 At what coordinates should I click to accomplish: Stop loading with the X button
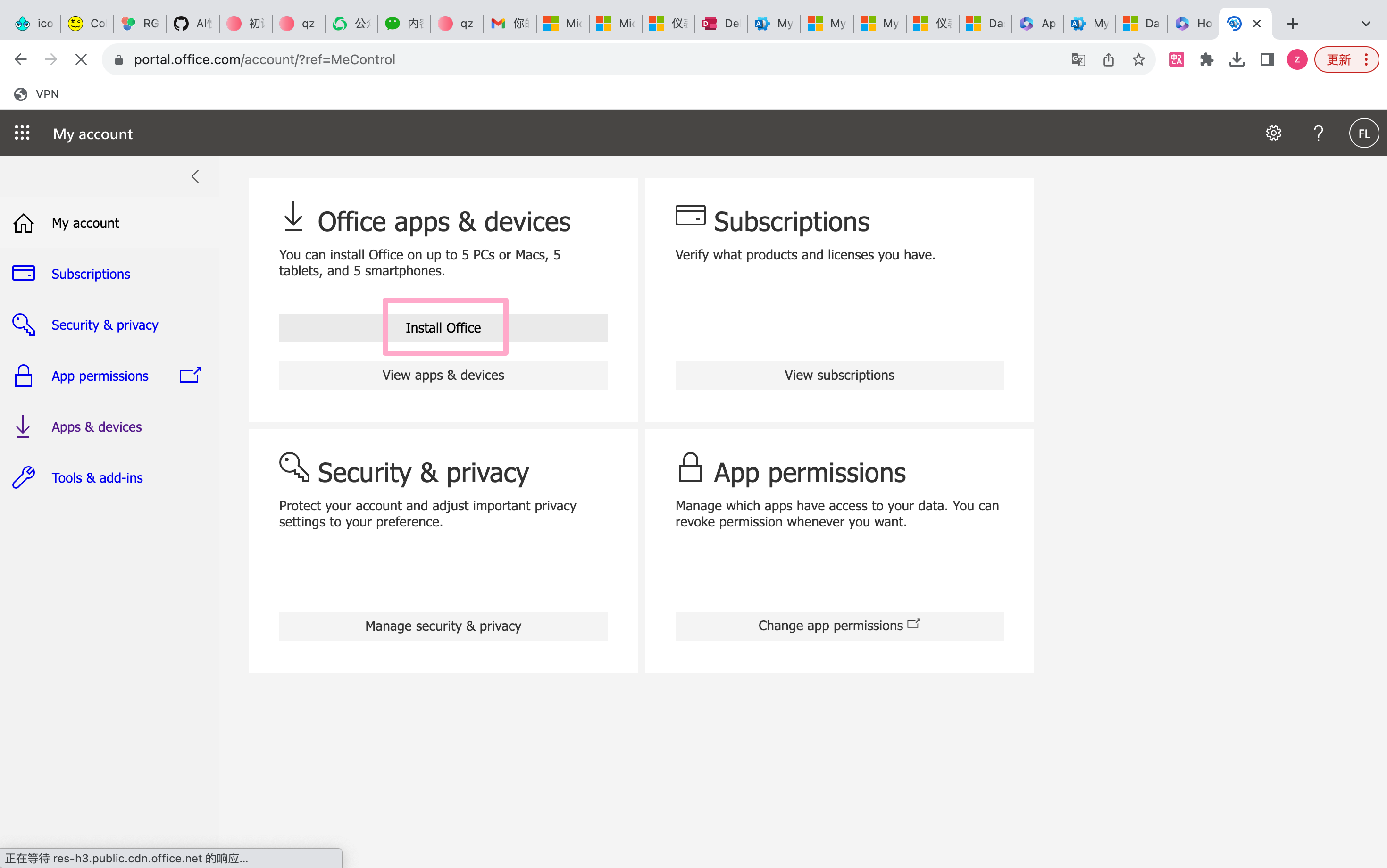pyautogui.click(x=81, y=59)
